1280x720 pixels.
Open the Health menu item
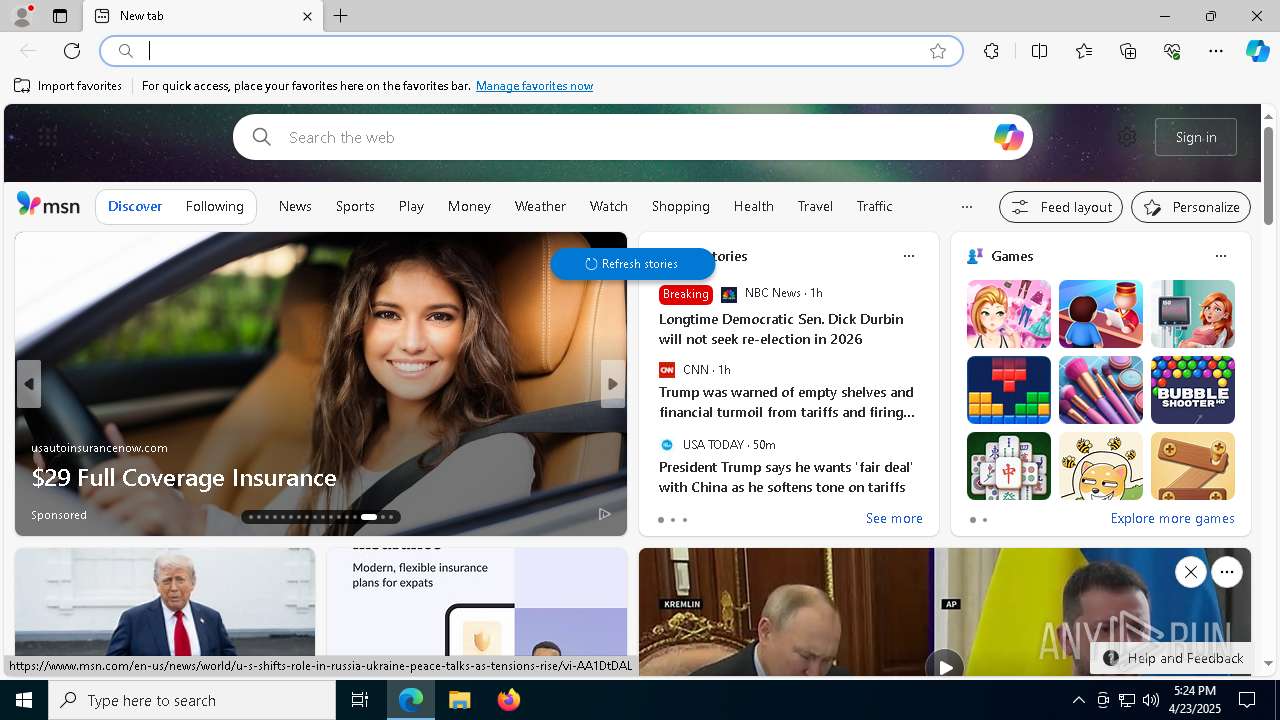click(753, 206)
